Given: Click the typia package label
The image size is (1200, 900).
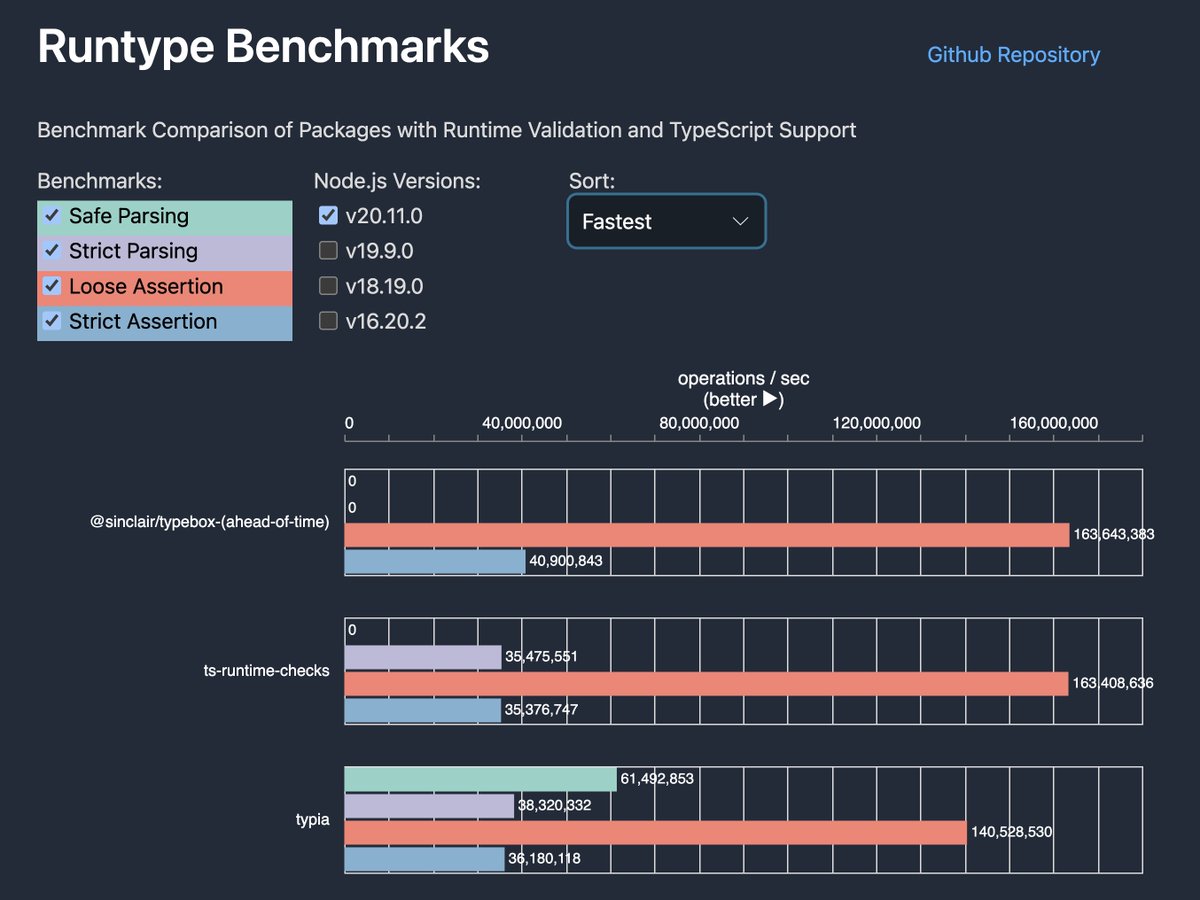Looking at the screenshot, I should click(x=311, y=820).
